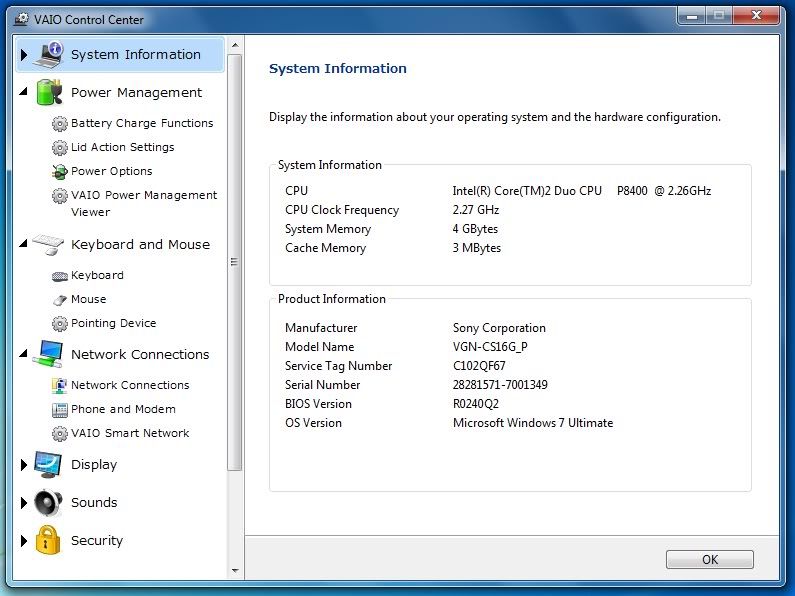
Task: Click the Pointing Device gear icon
Action: click(x=59, y=323)
